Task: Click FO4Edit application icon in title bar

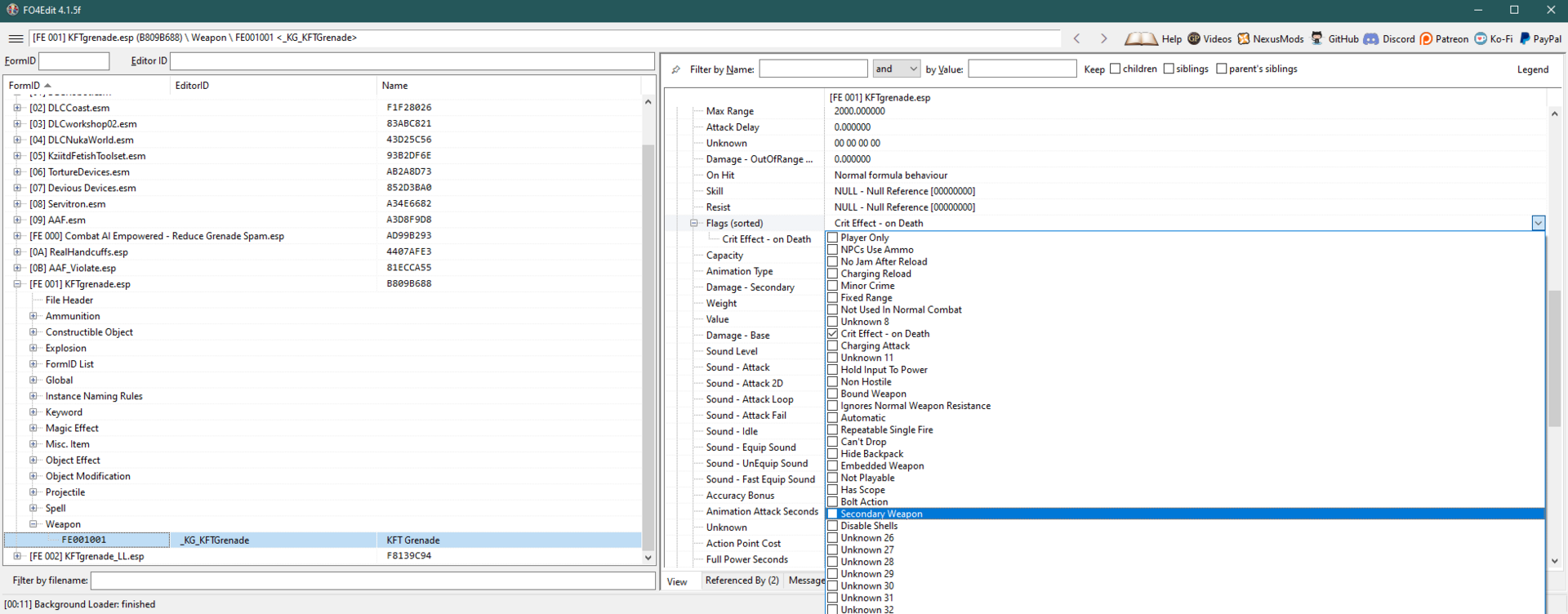Action: (12, 10)
